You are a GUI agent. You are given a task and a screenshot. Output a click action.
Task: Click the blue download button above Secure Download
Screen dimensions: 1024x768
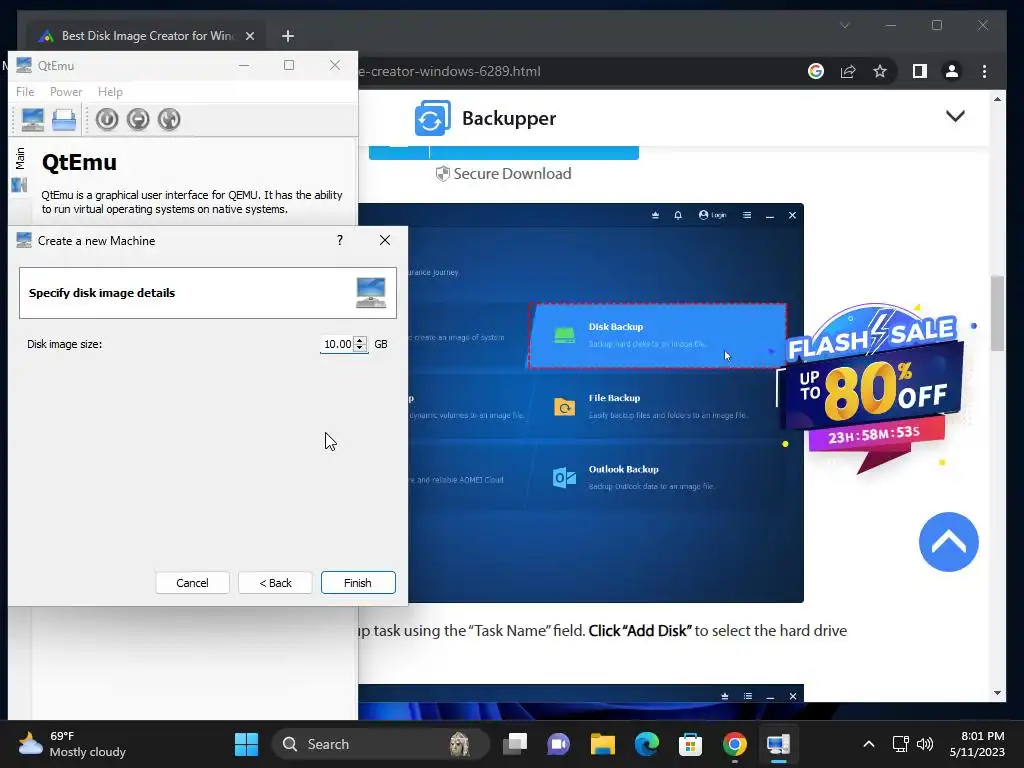pyautogui.click(x=504, y=153)
